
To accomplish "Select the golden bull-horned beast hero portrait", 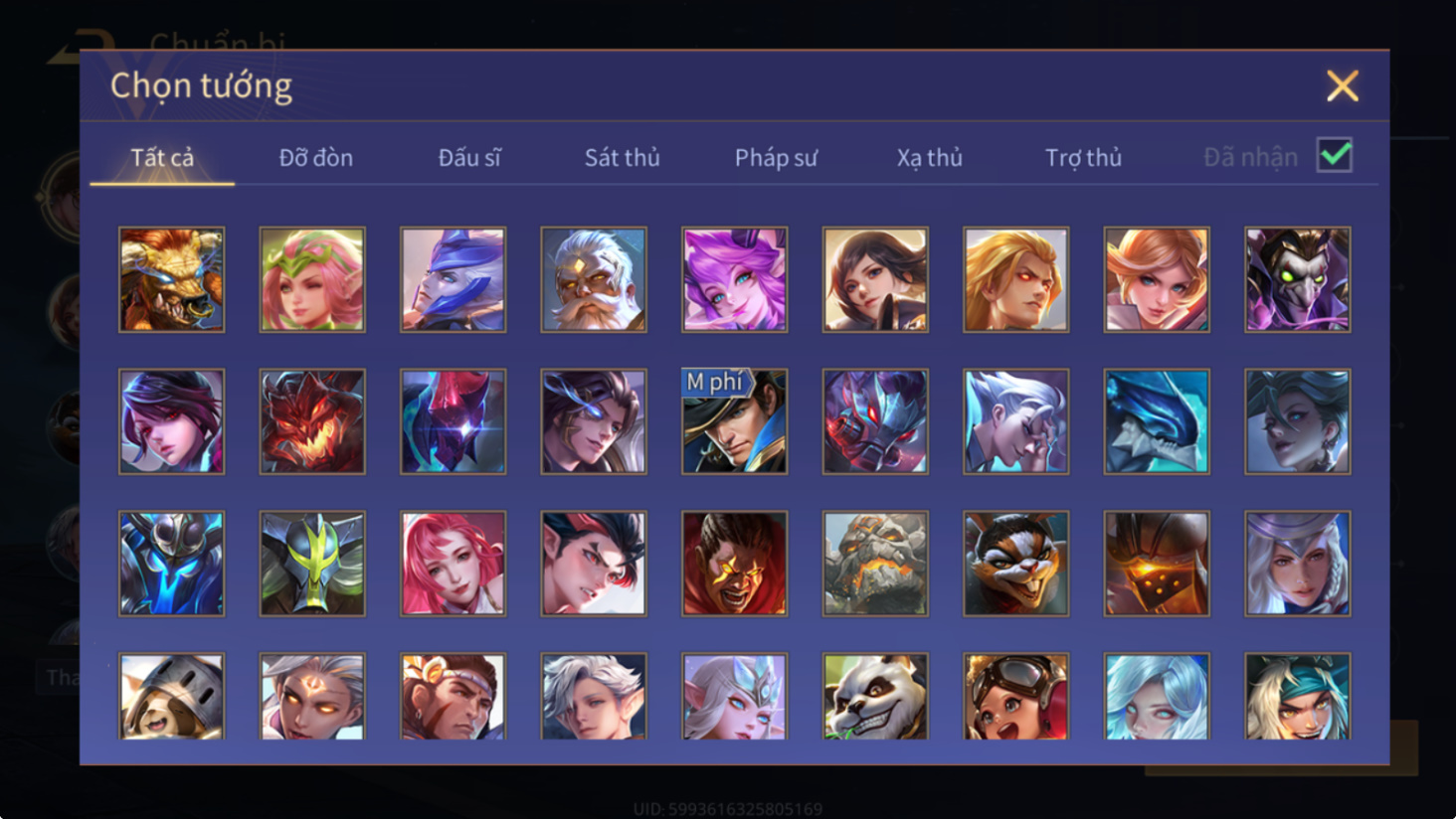I will [x=171, y=279].
